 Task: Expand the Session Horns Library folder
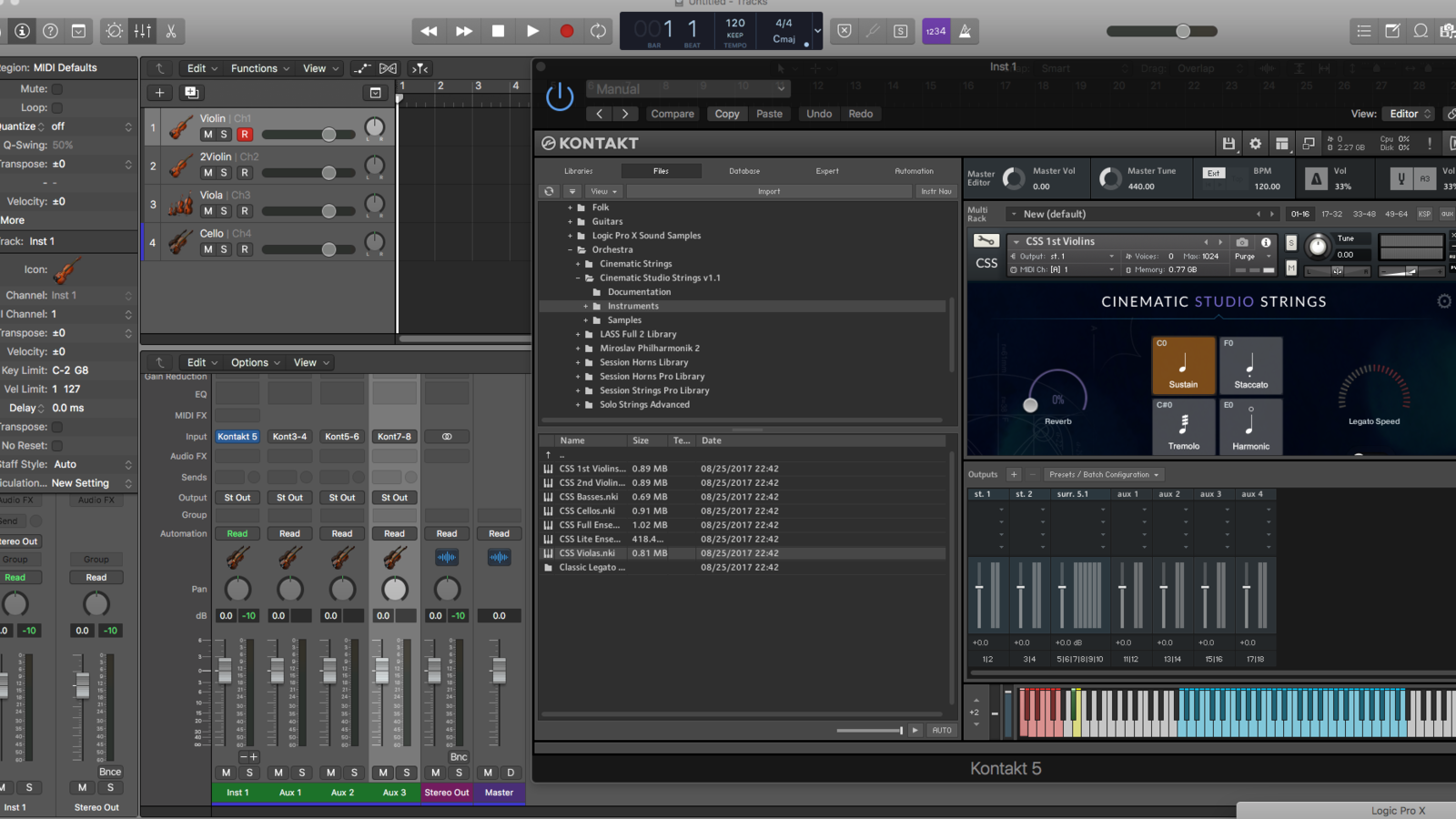coord(578,362)
